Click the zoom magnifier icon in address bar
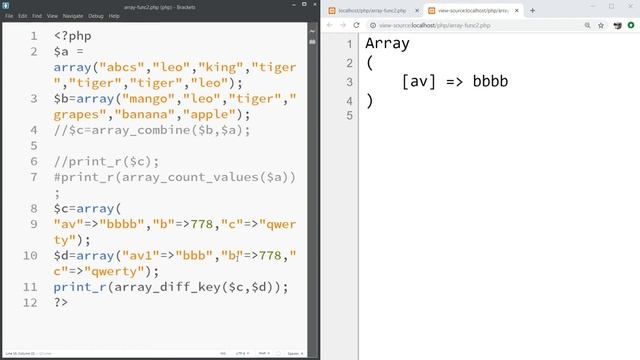Screen dimensions: 640x360 click(x=587, y=25)
